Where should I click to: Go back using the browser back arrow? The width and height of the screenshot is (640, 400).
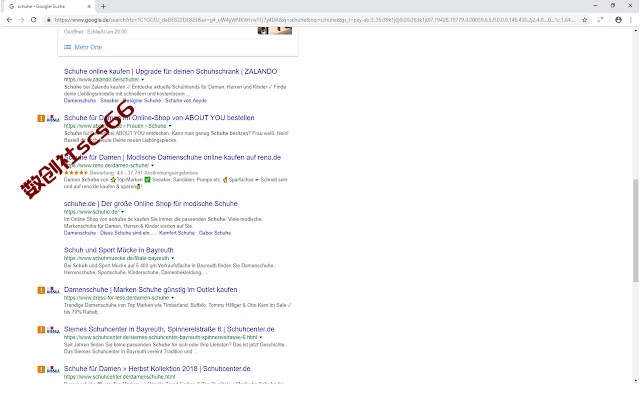[9, 20]
